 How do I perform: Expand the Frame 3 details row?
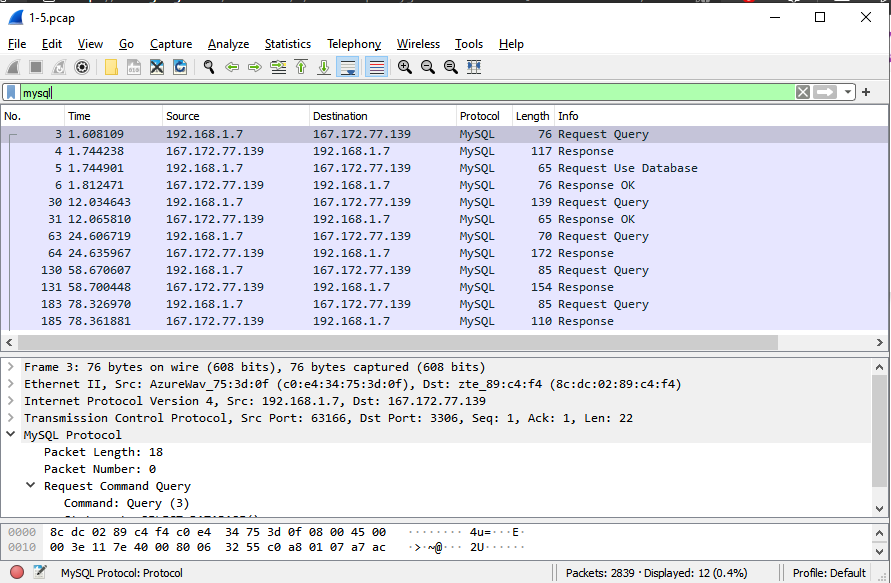(x=10, y=367)
